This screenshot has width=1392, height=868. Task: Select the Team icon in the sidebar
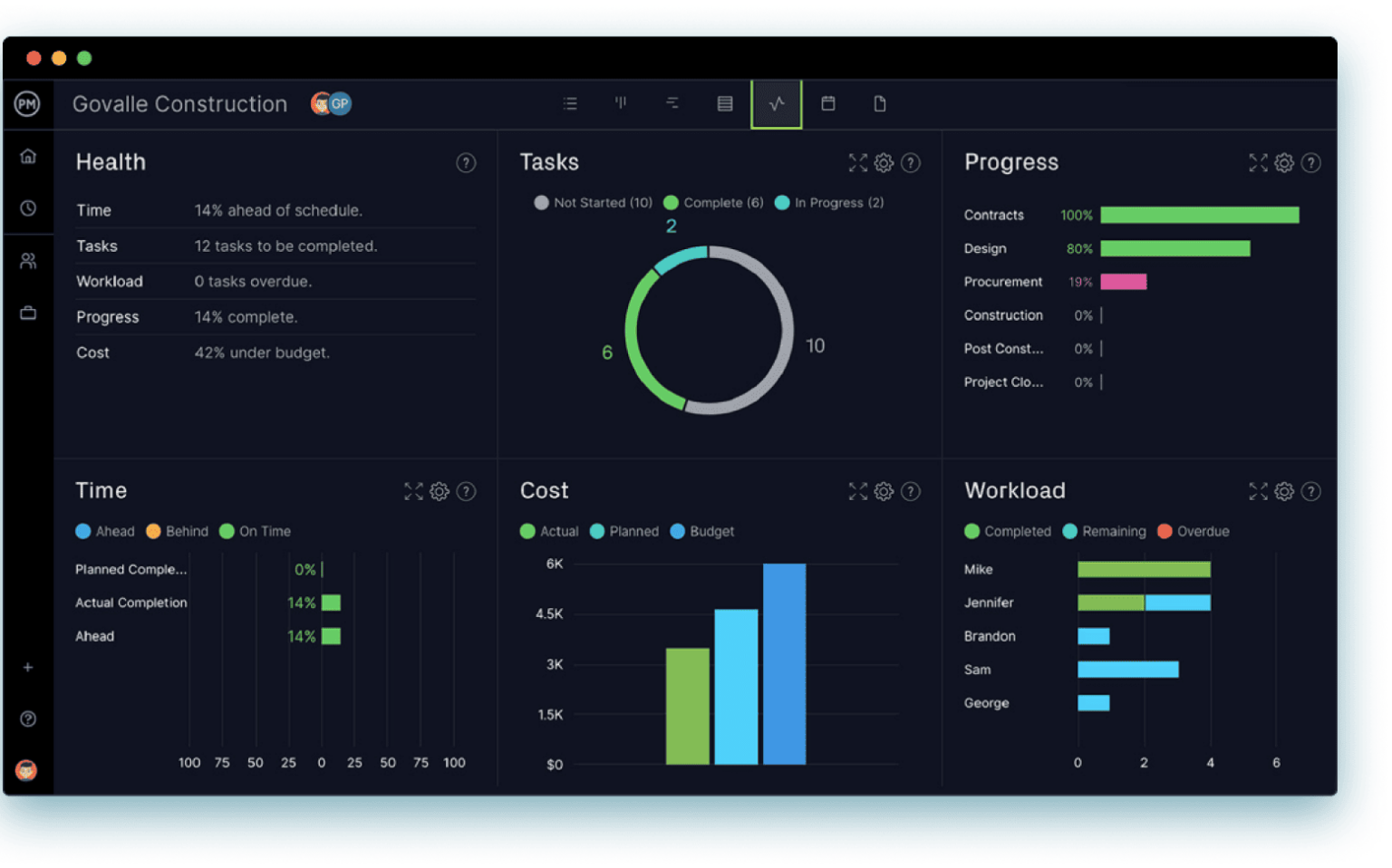pyautogui.click(x=28, y=260)
